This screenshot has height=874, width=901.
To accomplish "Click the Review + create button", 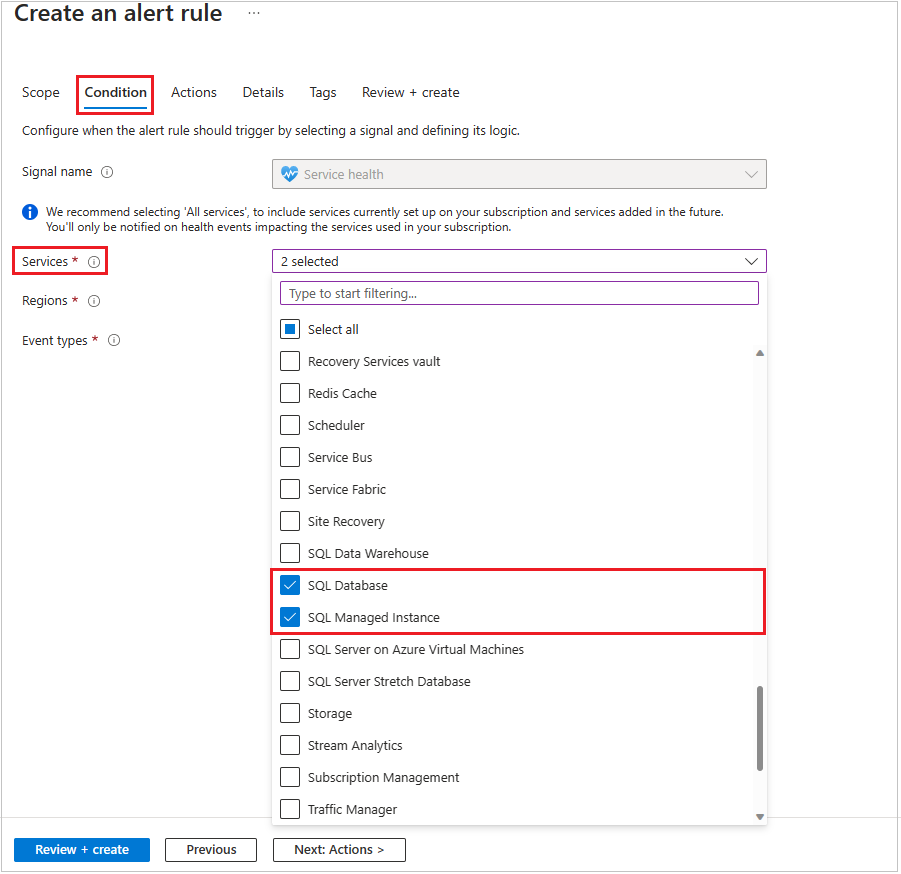I will (x=81, y=849).
